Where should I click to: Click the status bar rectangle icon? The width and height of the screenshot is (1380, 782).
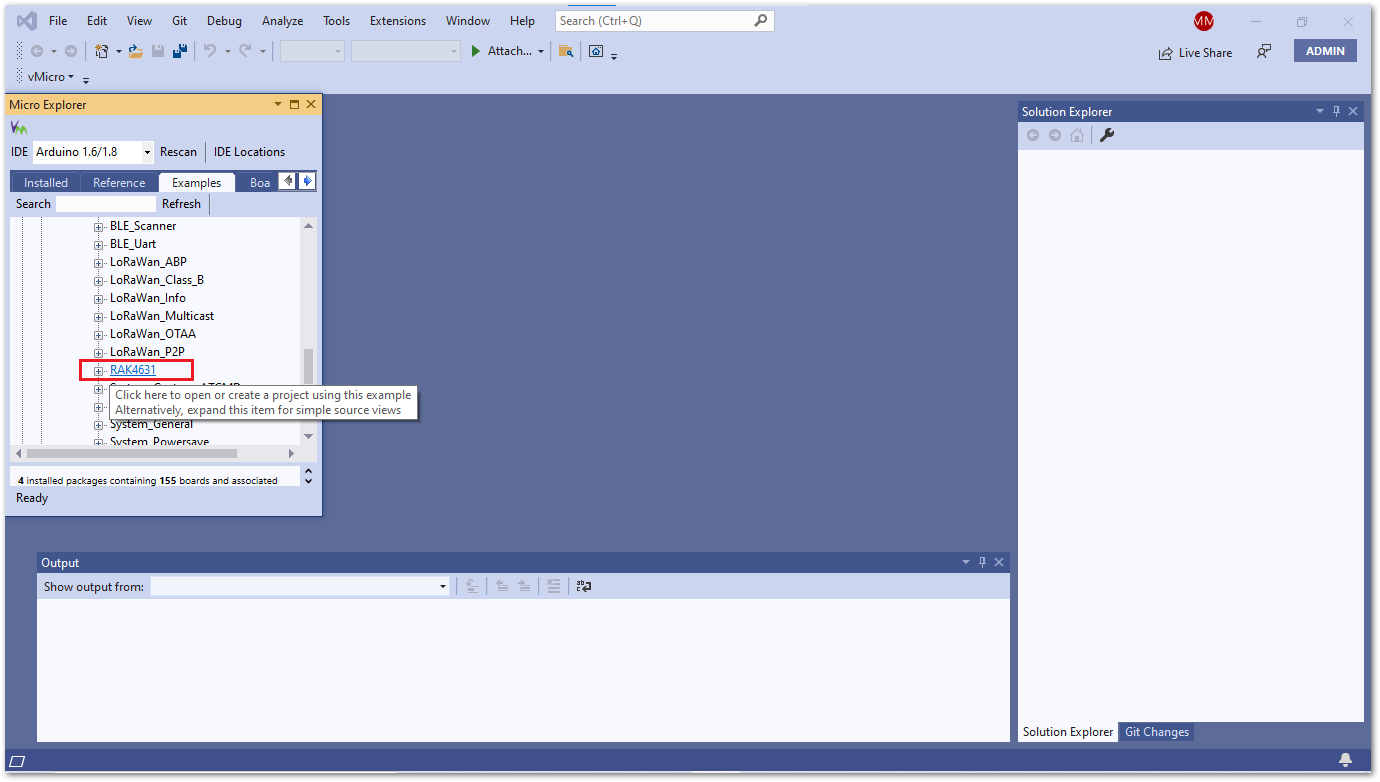(17, 761)
